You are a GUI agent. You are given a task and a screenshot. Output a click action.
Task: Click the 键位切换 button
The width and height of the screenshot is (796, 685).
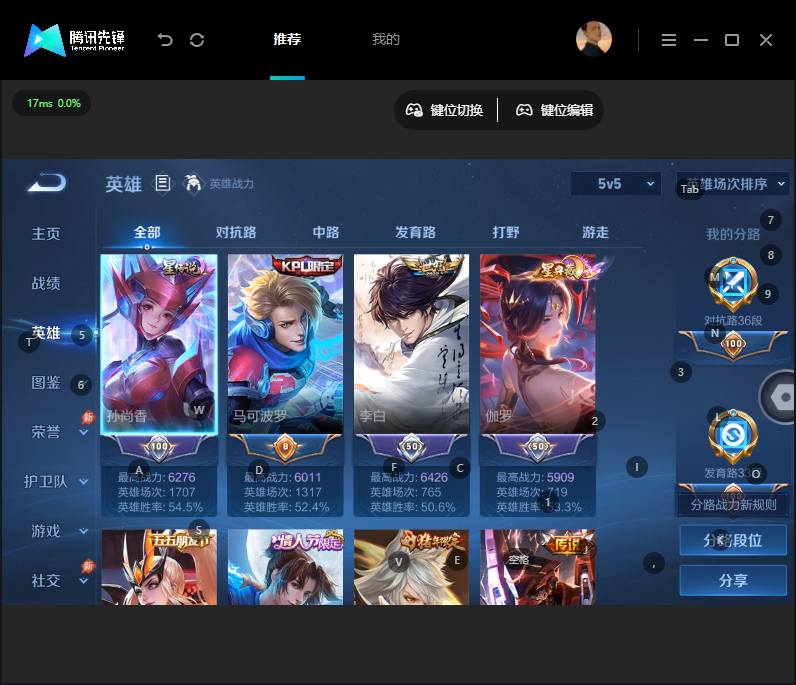click(x=445, y=110)
